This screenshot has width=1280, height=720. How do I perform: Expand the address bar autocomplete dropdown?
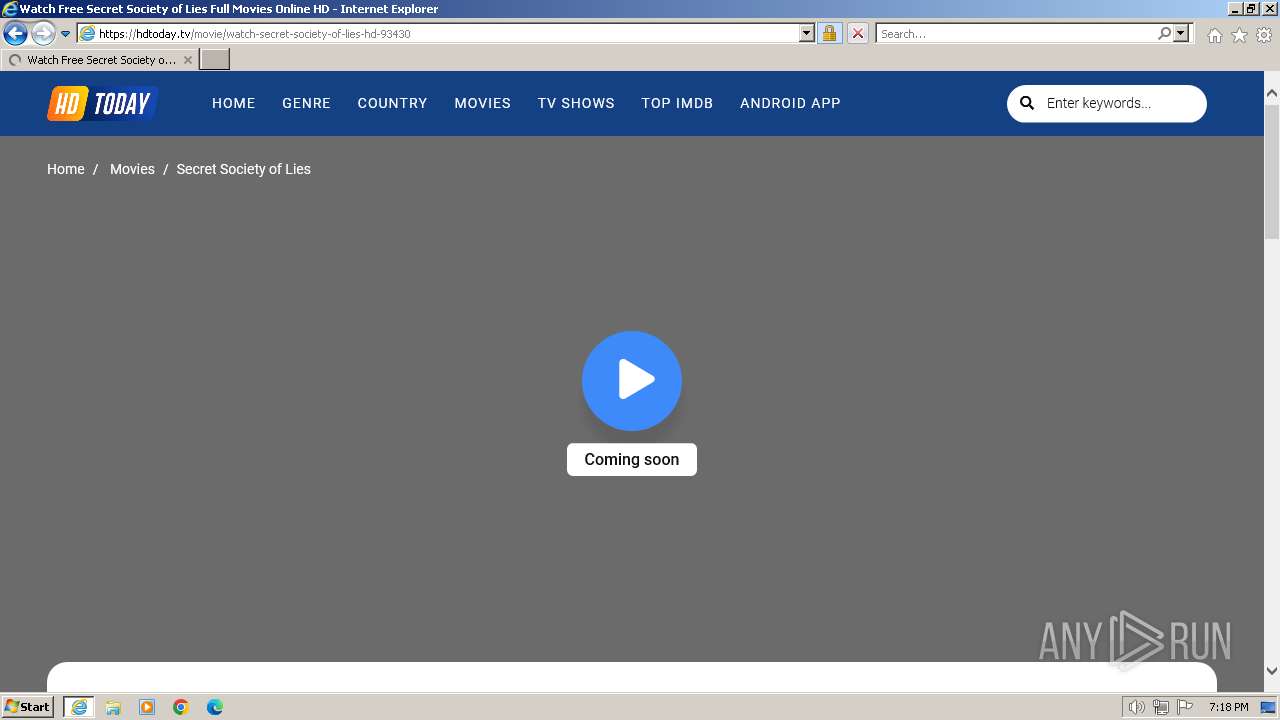(807, 33)
